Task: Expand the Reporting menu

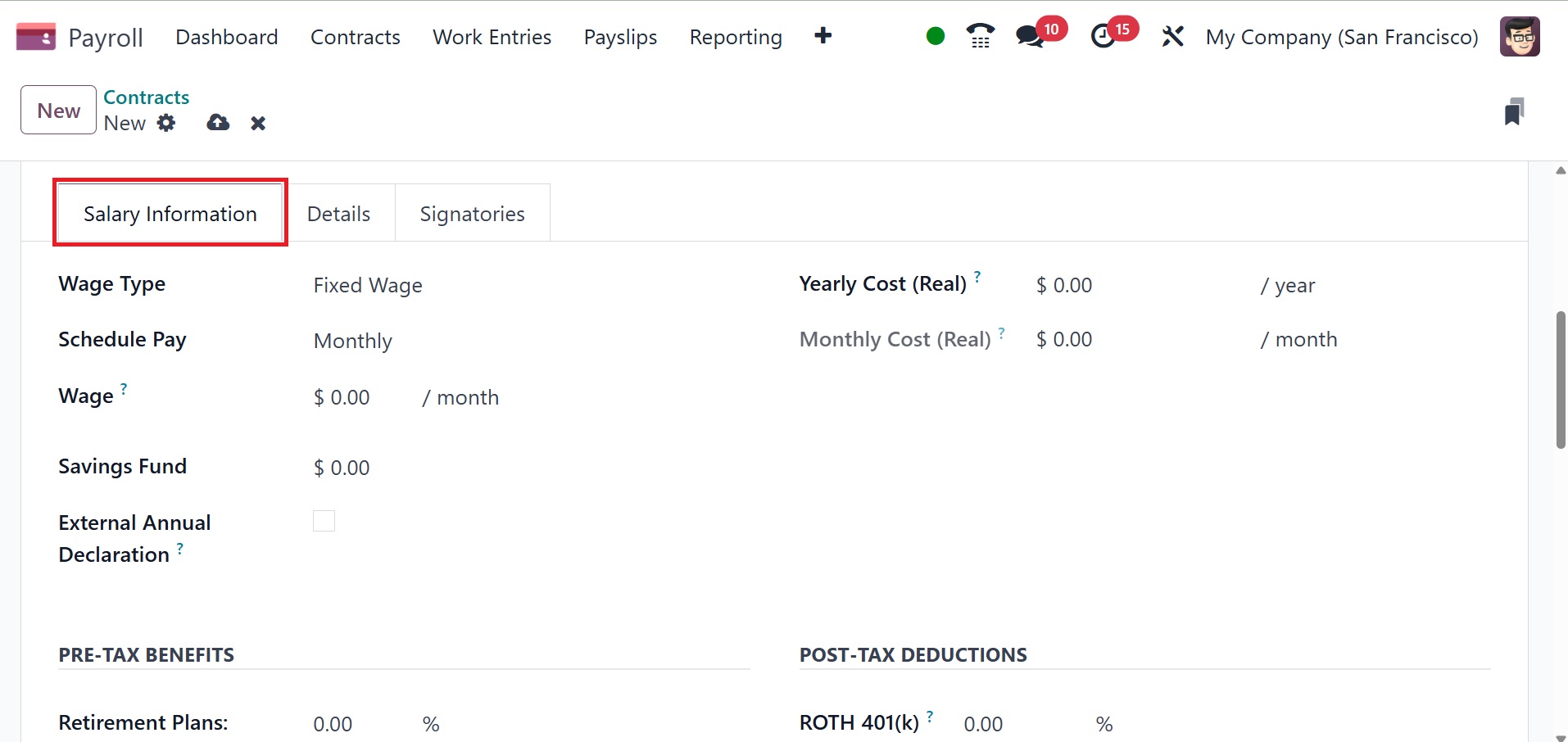Action: coord(736,37)
